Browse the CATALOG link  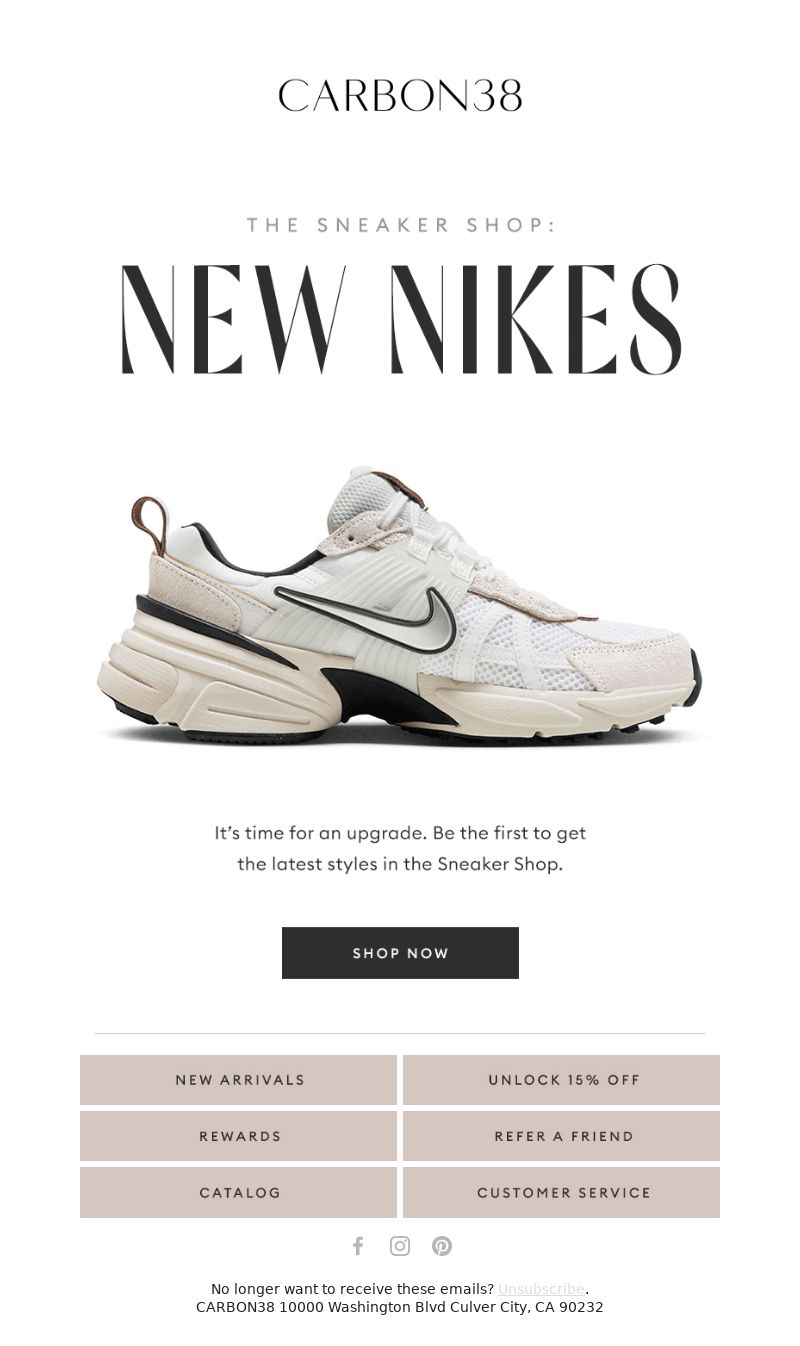coord(238,1192)
